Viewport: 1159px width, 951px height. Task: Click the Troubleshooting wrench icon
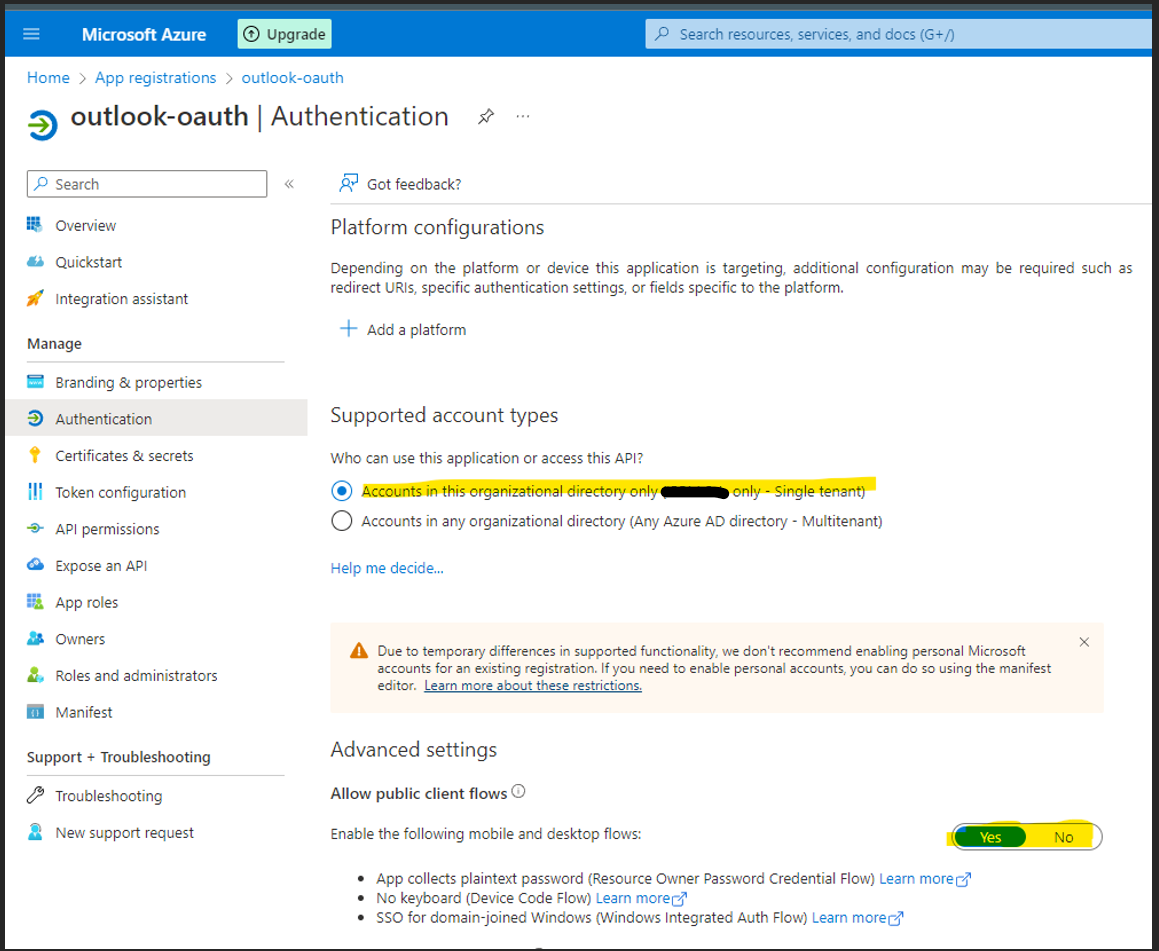pos(35,795)
